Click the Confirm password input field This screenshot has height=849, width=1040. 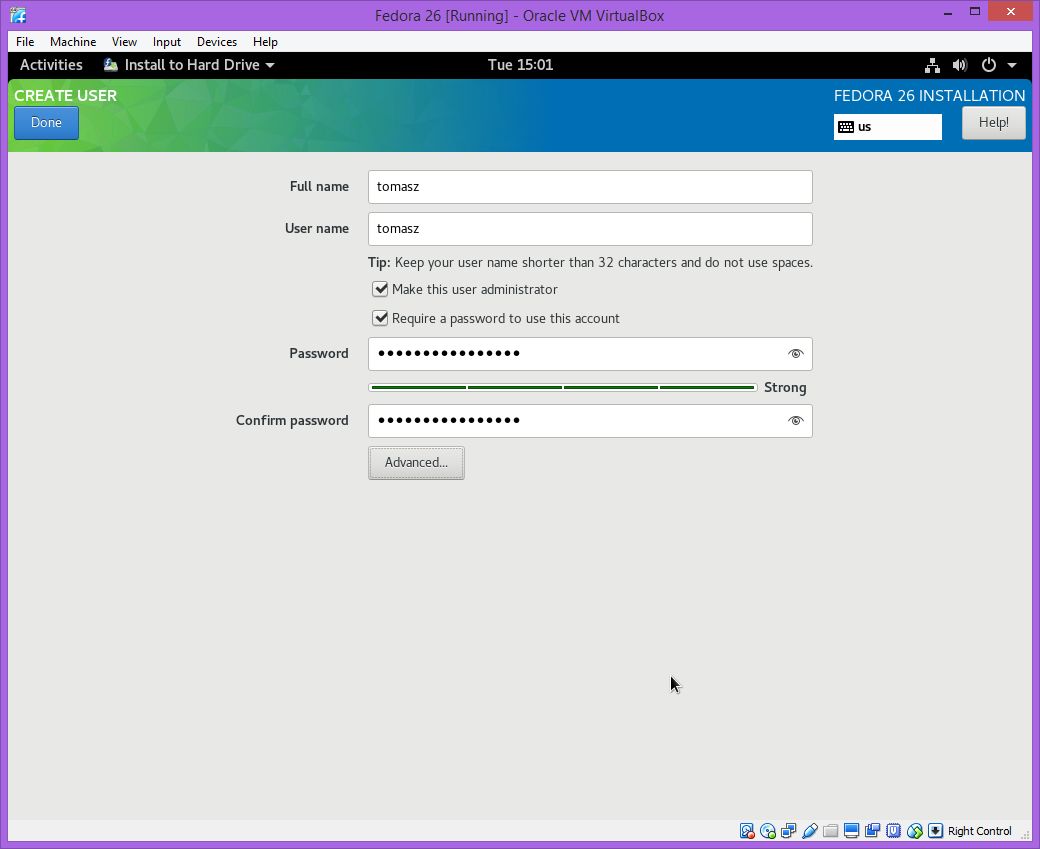pos(590,421)
